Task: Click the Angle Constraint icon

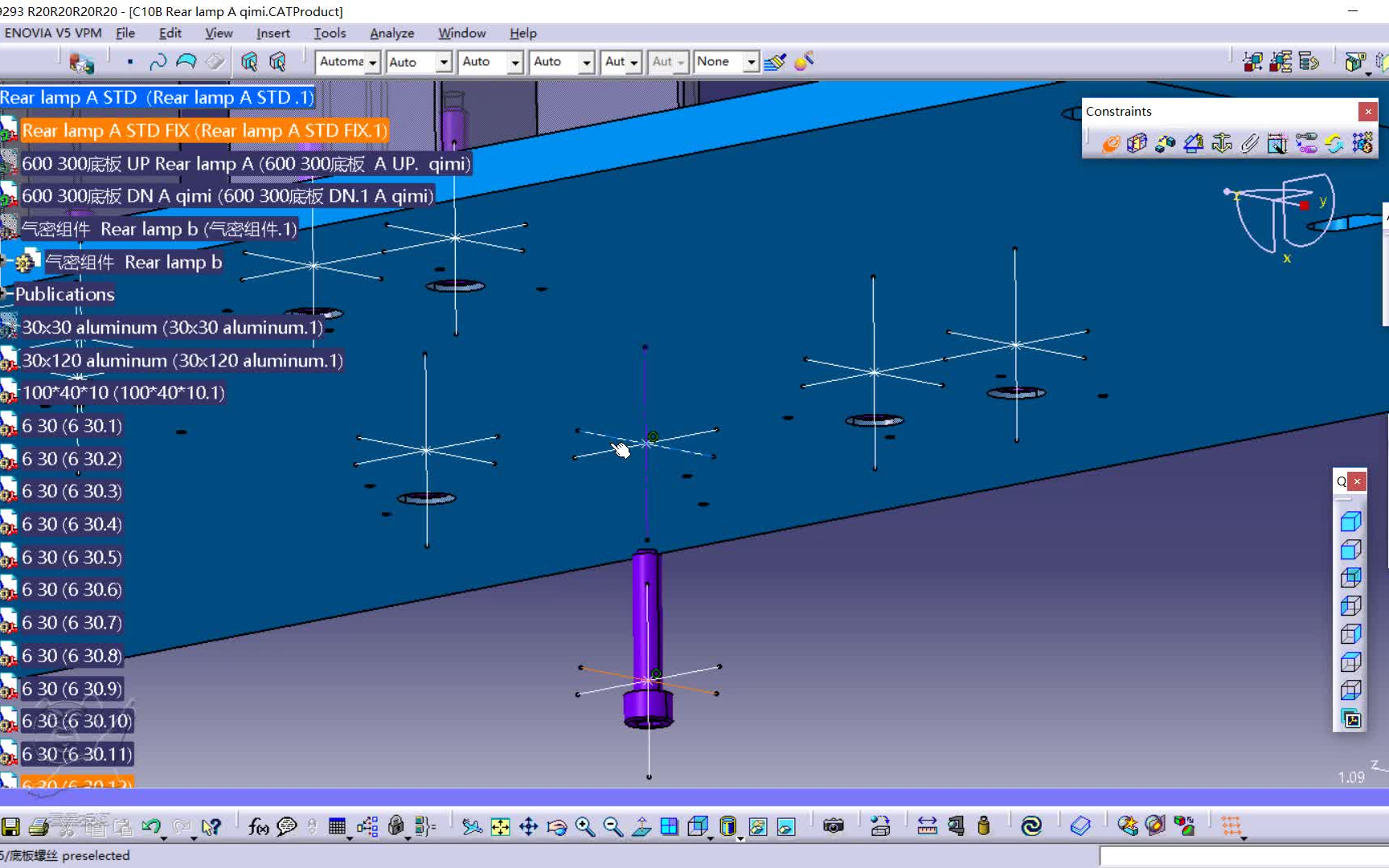Action: (x=1194, y=144)
